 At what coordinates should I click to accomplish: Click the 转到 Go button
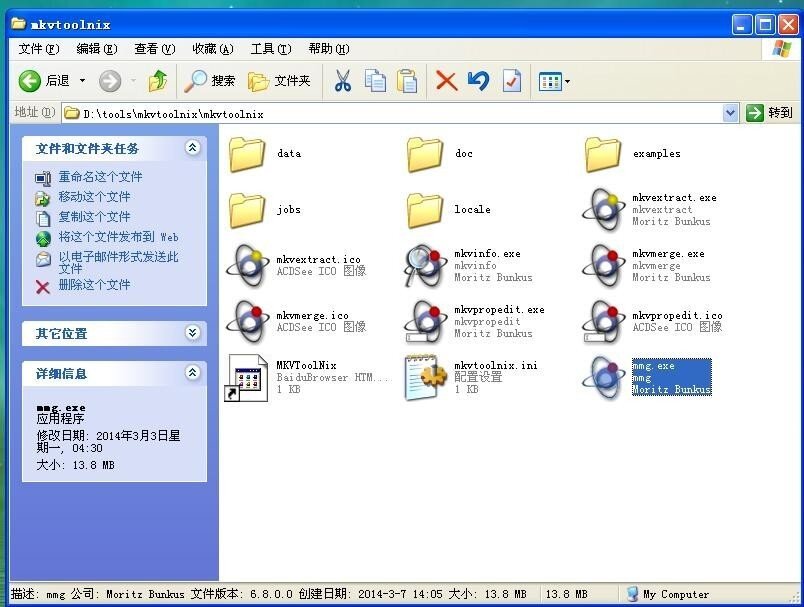click(x=769, y=113)
